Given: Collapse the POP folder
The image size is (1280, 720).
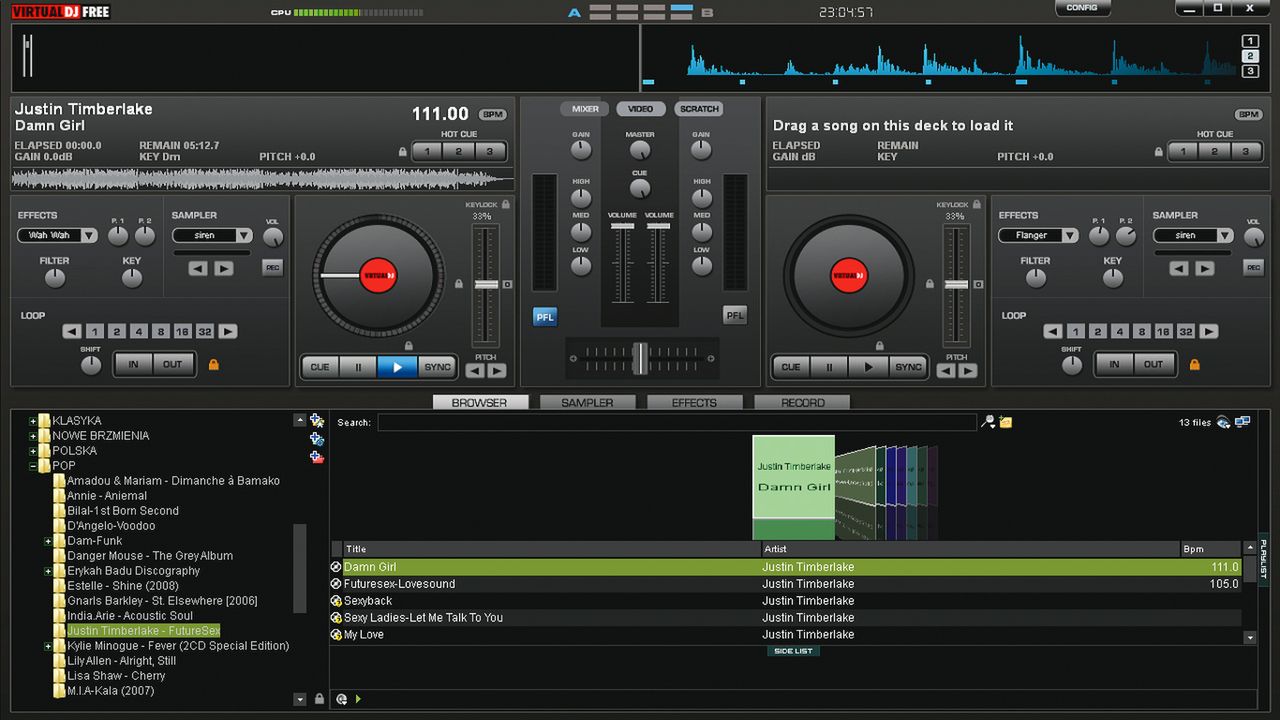Looking at the screenshot, I should tap(33, 466).
